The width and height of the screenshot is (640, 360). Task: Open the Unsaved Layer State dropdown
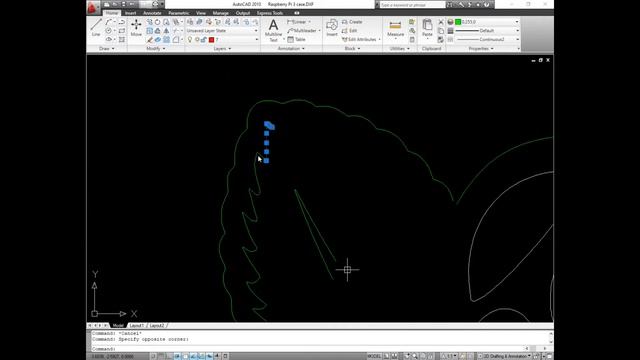[222, 31]
